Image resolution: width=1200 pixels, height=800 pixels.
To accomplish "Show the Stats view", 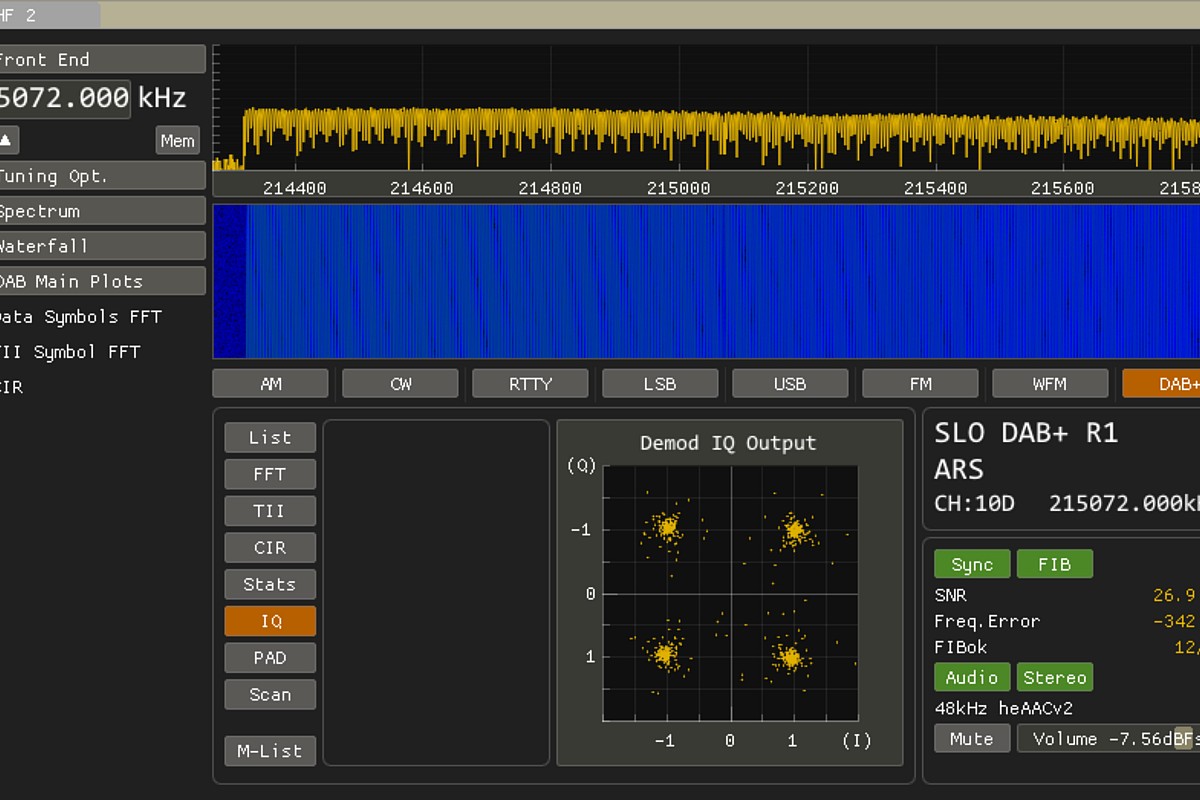I will 270,584.
